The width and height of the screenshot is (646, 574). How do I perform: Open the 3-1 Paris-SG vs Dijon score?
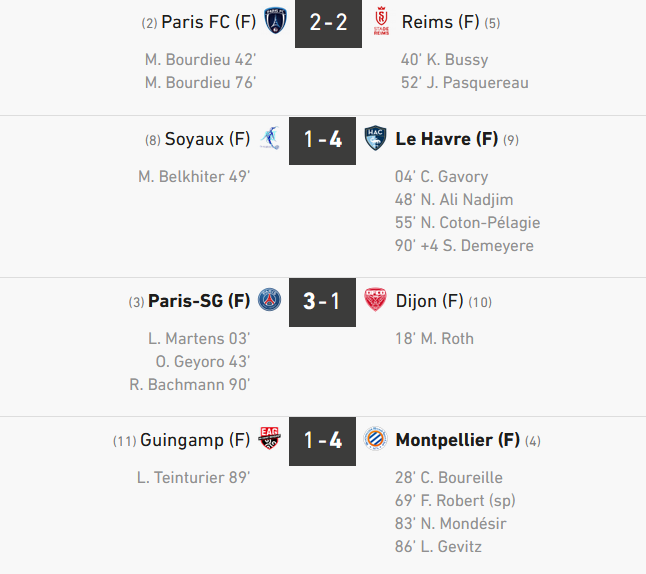(x=323, y=301)
